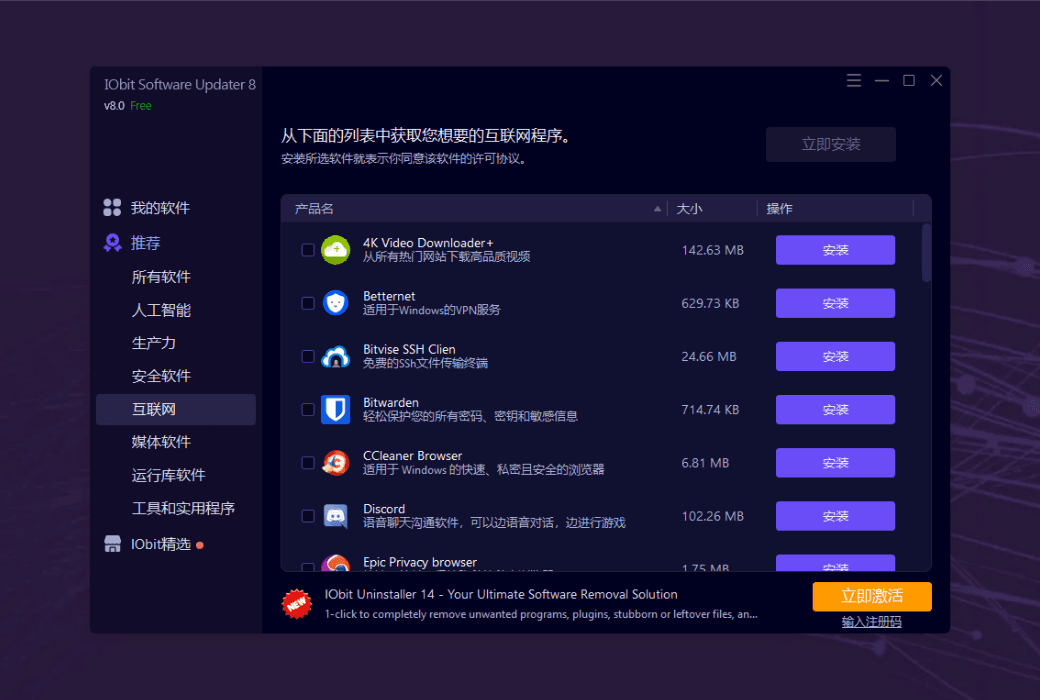1040x700 pixels.
Task: Click the red NEW badge icon
Action: click(x=296, y=604)
